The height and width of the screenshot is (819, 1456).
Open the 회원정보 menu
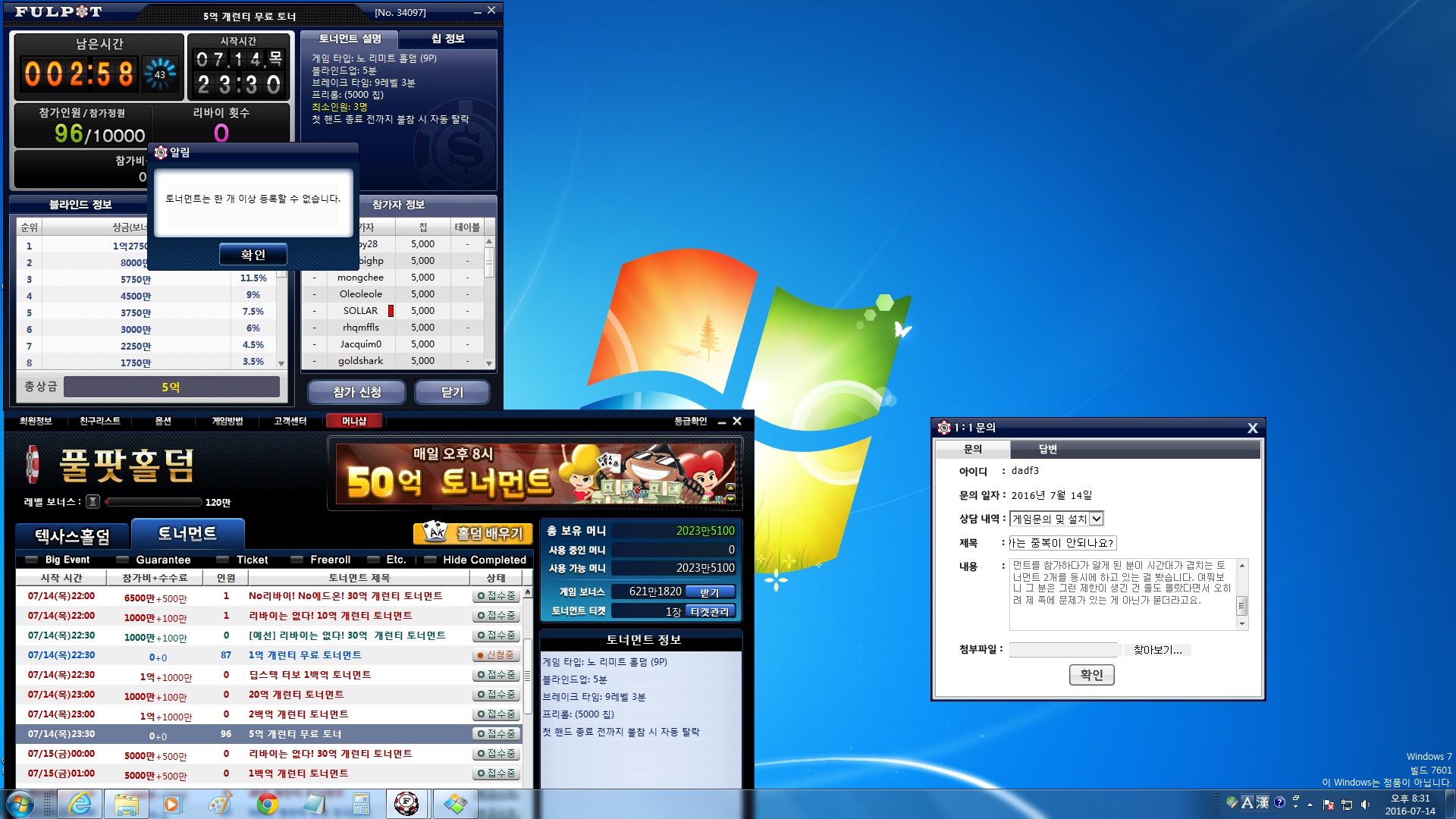(x=36, y=421)
